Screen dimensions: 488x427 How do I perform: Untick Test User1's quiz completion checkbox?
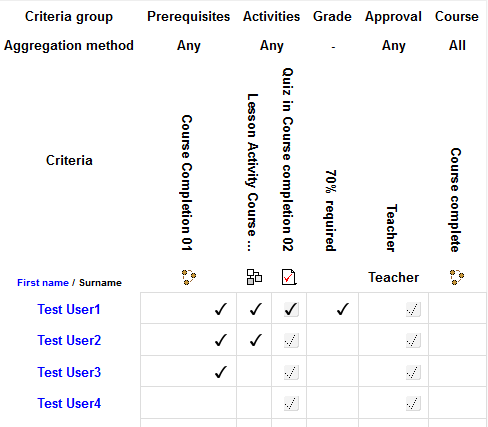[x=291, y=309]
